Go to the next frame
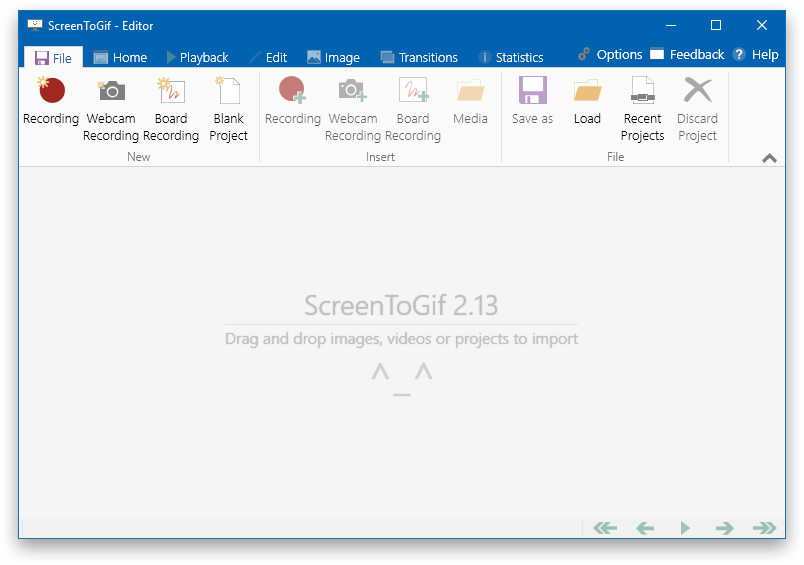Image resolution: width=804 pixels, height=565 pixels. pyautogui.click(x=725, y=528)
